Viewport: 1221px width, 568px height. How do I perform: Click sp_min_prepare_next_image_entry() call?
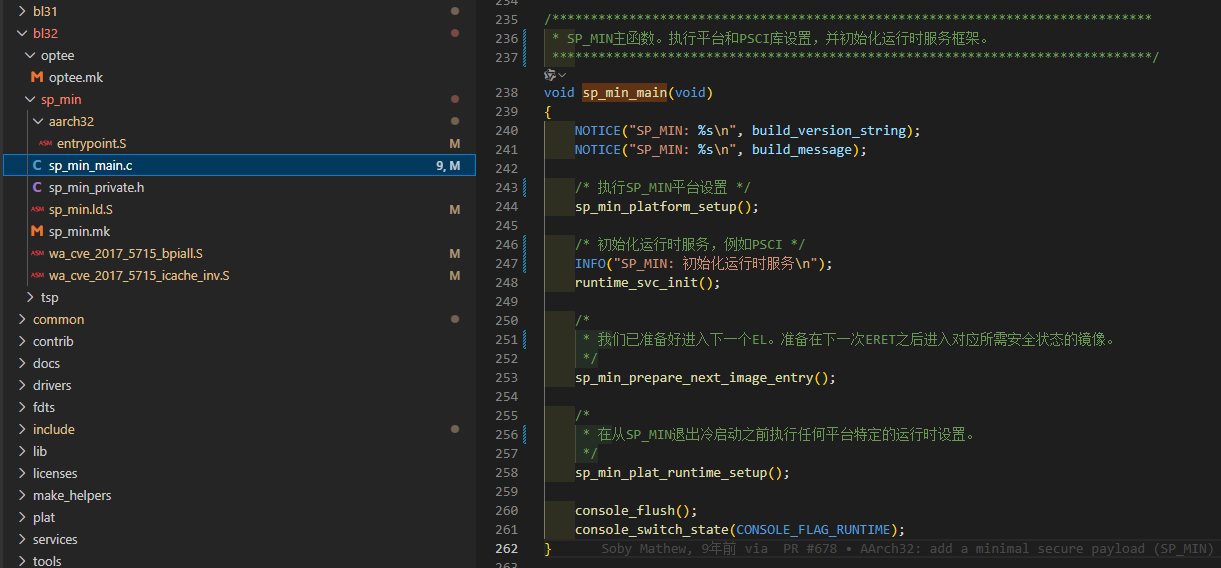(705, 377)
